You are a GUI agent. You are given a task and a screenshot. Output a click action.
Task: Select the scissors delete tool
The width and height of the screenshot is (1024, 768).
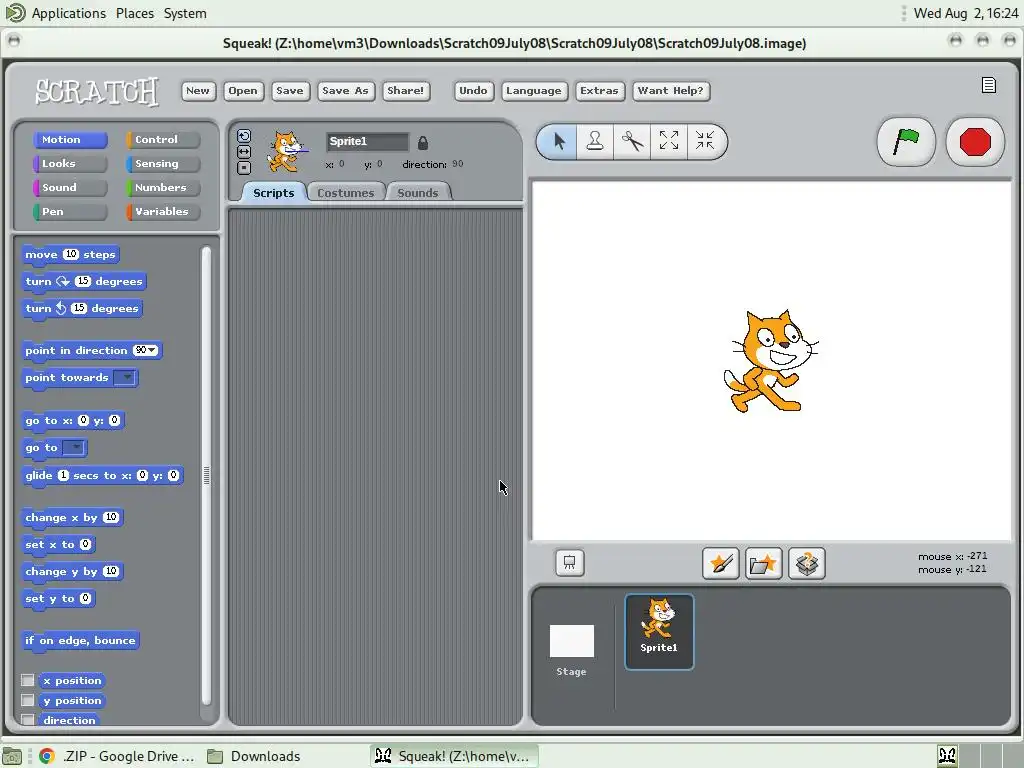[x=632, y=141]
